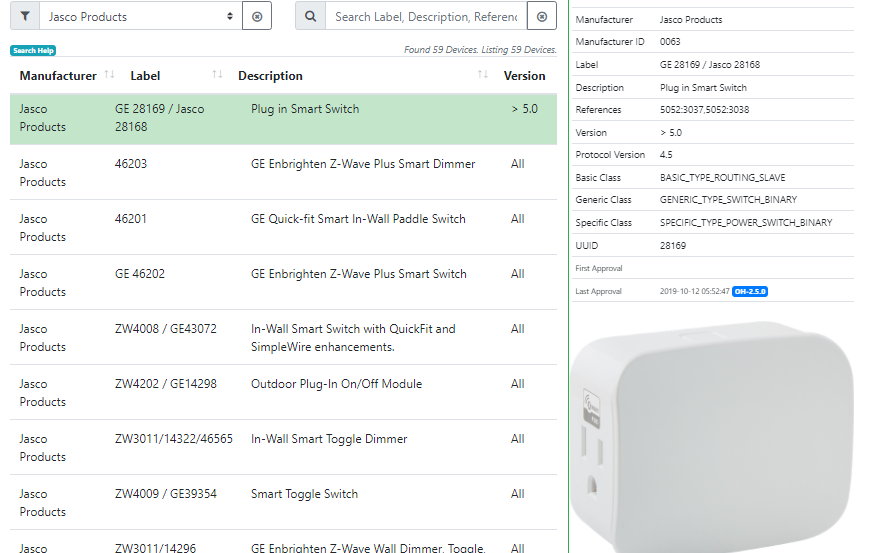Click the filter funnel icon

pyautogui.click(x=25, y=17)
